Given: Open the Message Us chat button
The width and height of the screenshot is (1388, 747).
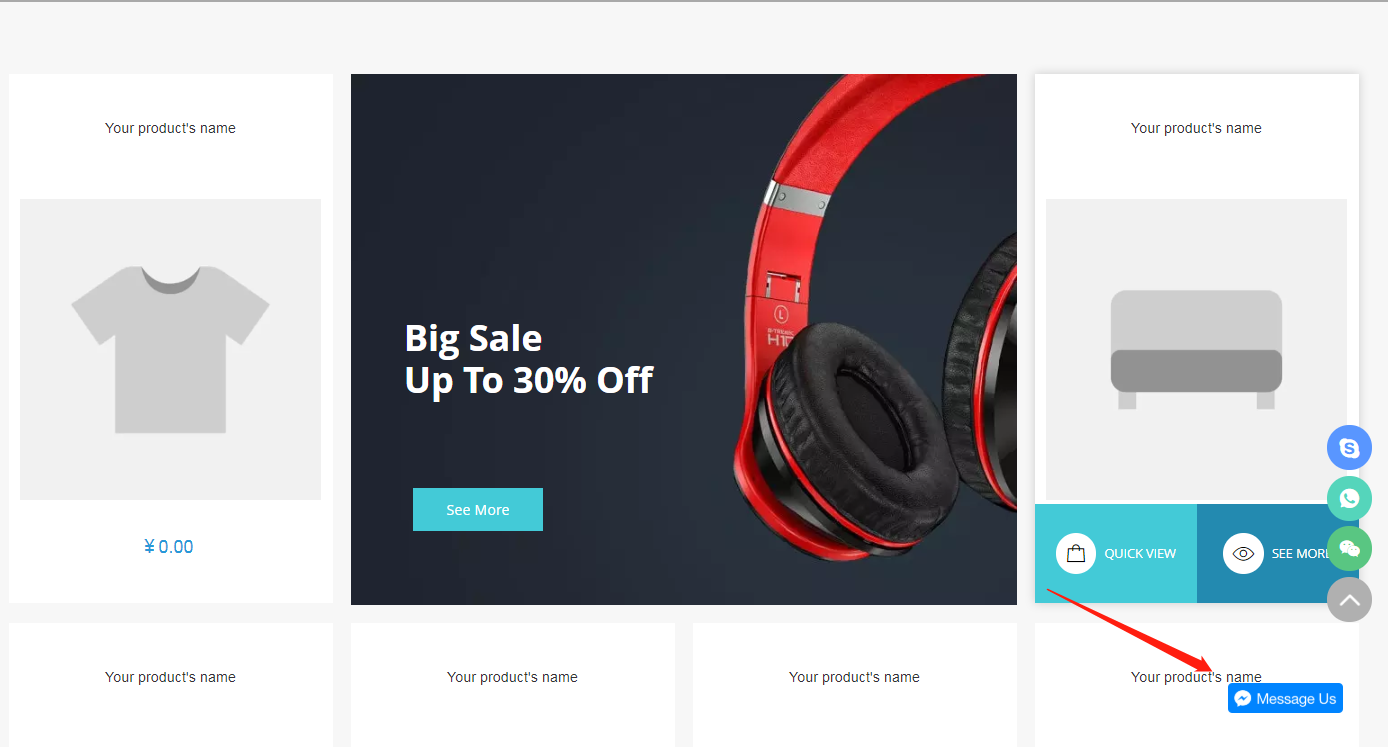Looking at the screenshot, I should [x=1285, y=698].
